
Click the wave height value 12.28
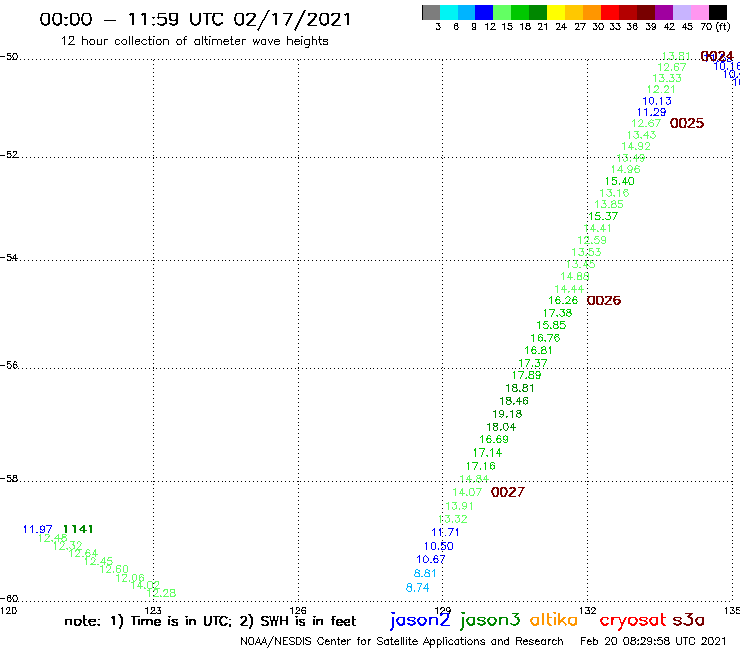(x=161, y=593)
